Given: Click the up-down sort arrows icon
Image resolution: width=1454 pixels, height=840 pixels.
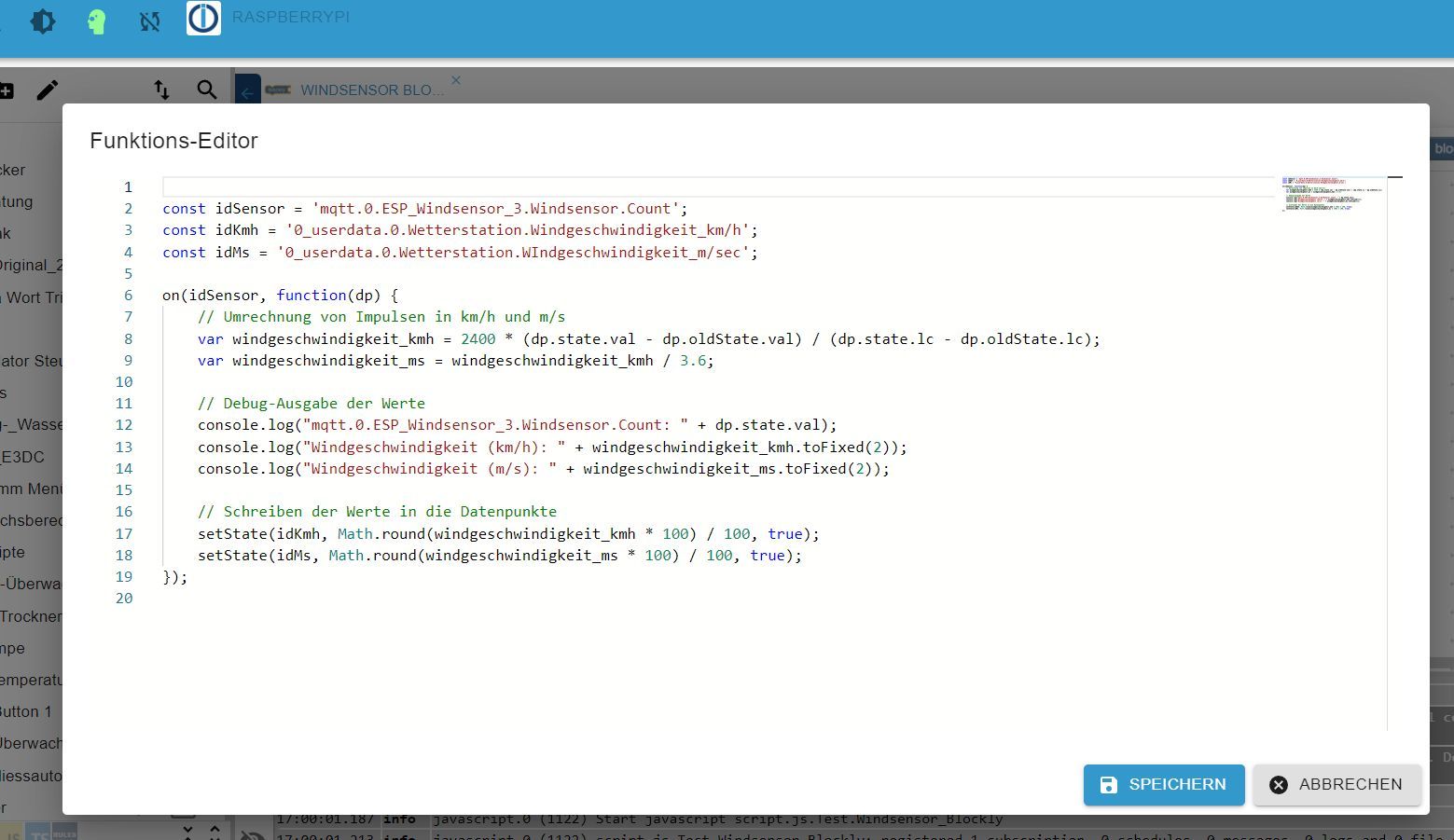Looking at the screenshot, I should pos(161,90).
